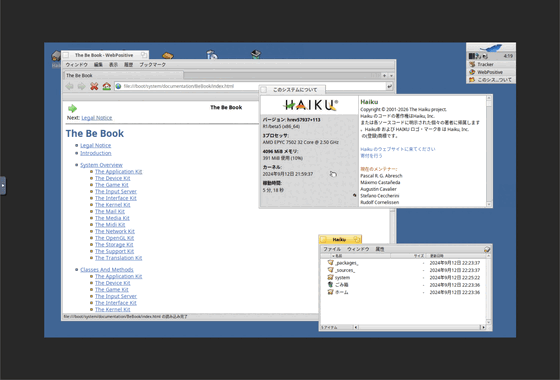Click Haiku website link in About window
Image resolution: width=560 pixels, height=380 pixels.
click(x=398, y=149)
